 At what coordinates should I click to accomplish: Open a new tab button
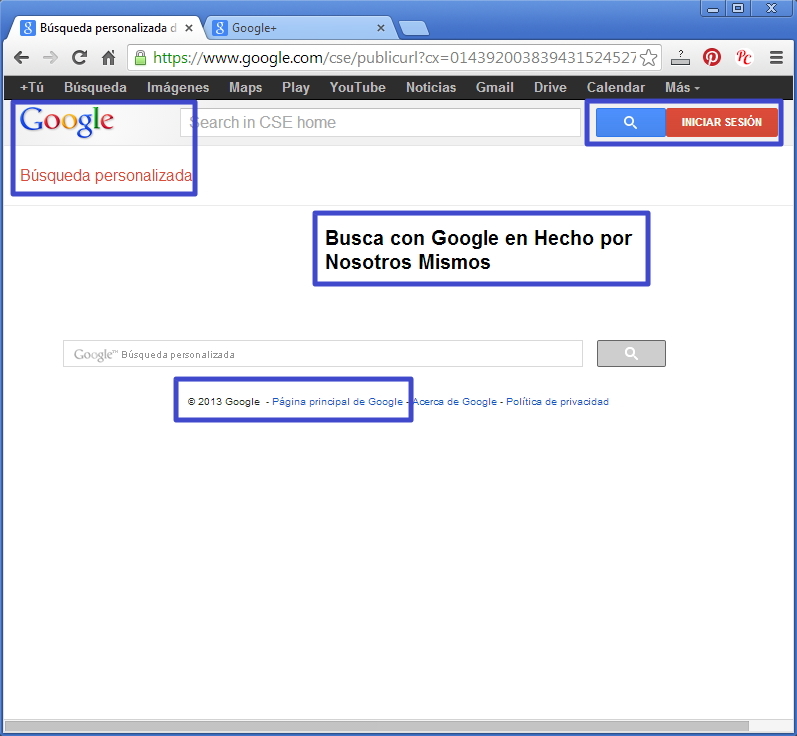414,28
